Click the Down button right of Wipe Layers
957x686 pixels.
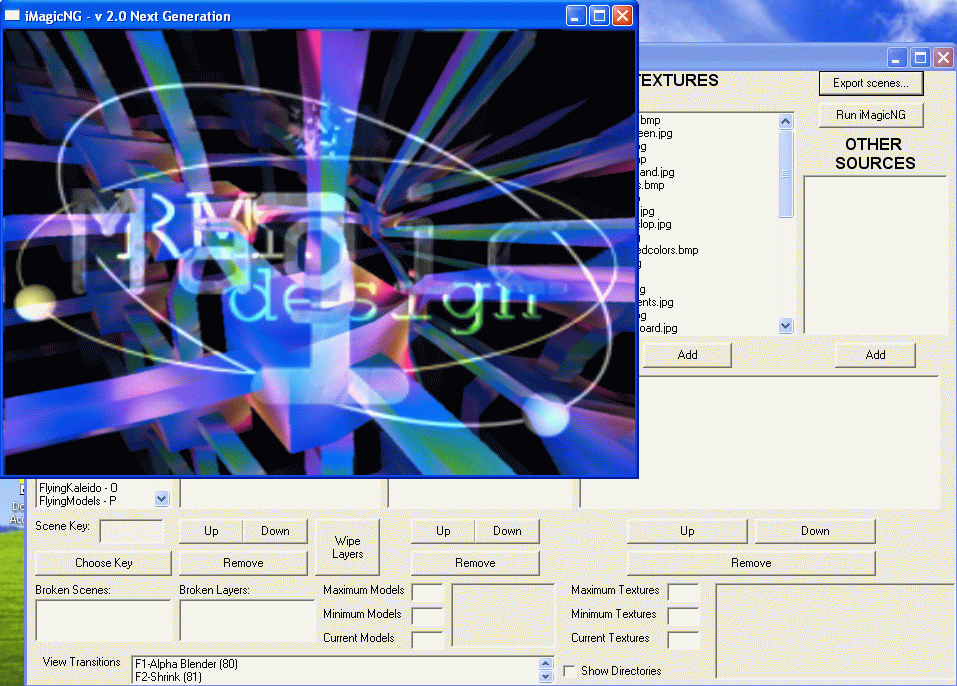[507, 532]
